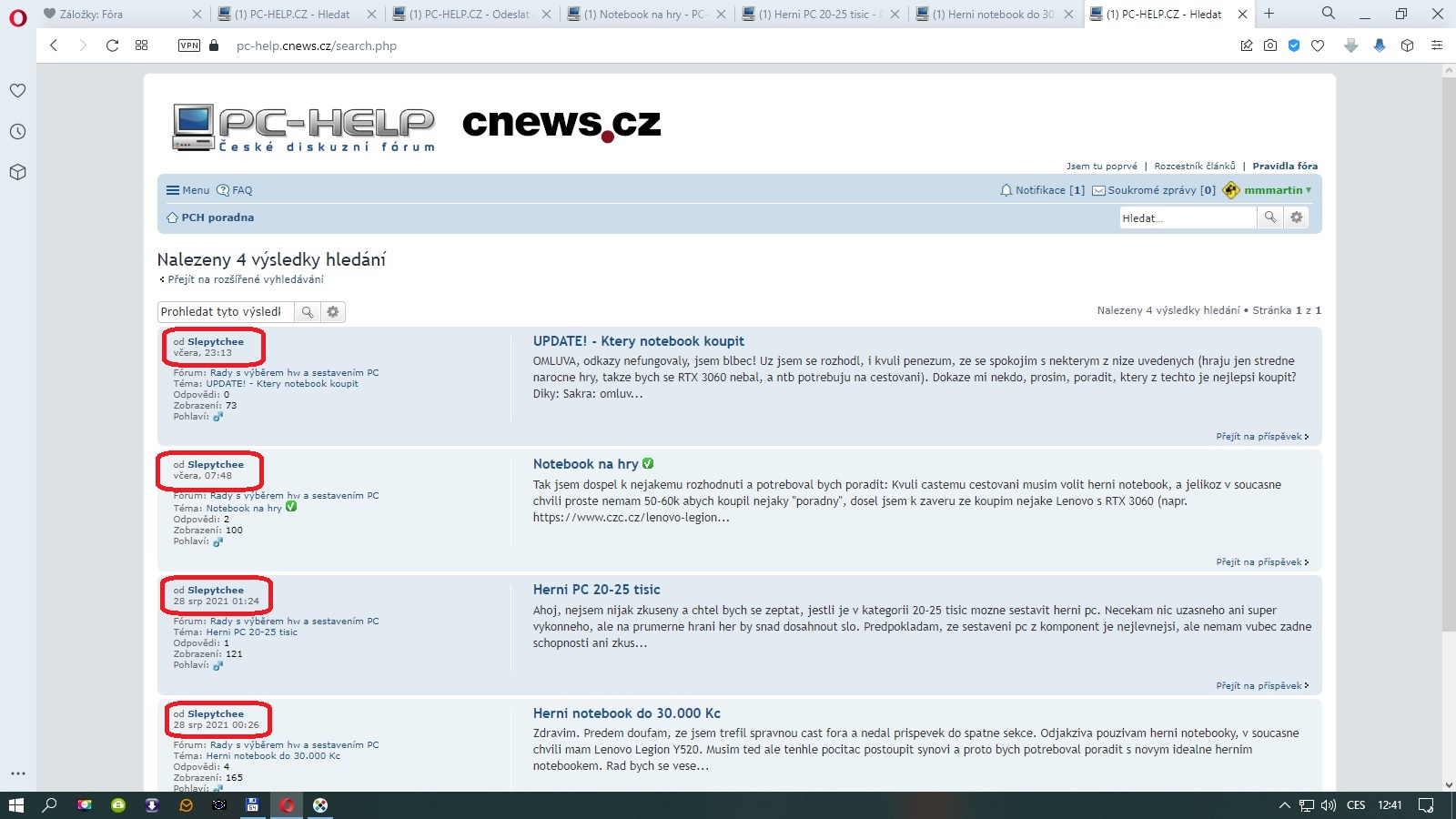Click the 'Hledat...' search field
Image resolution: width=1456 pixels, height=819 pixels.
[1188, 217]
